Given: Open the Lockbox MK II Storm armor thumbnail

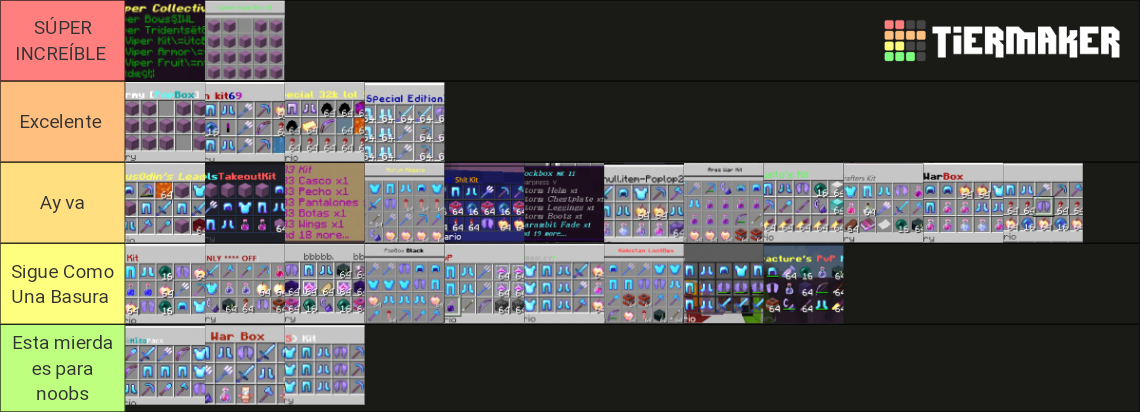Looking at the screenshot, I should (x=565, y=203).
